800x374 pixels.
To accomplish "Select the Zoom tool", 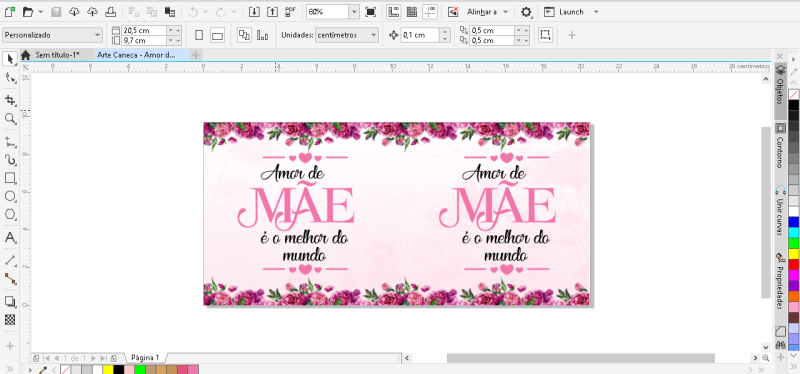I will 10,119.
